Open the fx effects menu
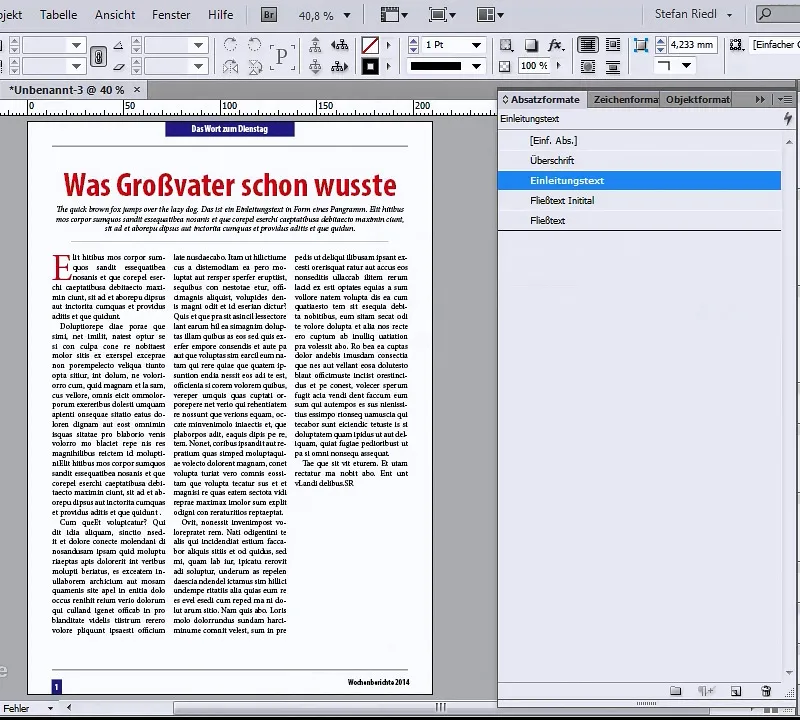This screenshot has height=720, width=800. (x=556, y=45)
